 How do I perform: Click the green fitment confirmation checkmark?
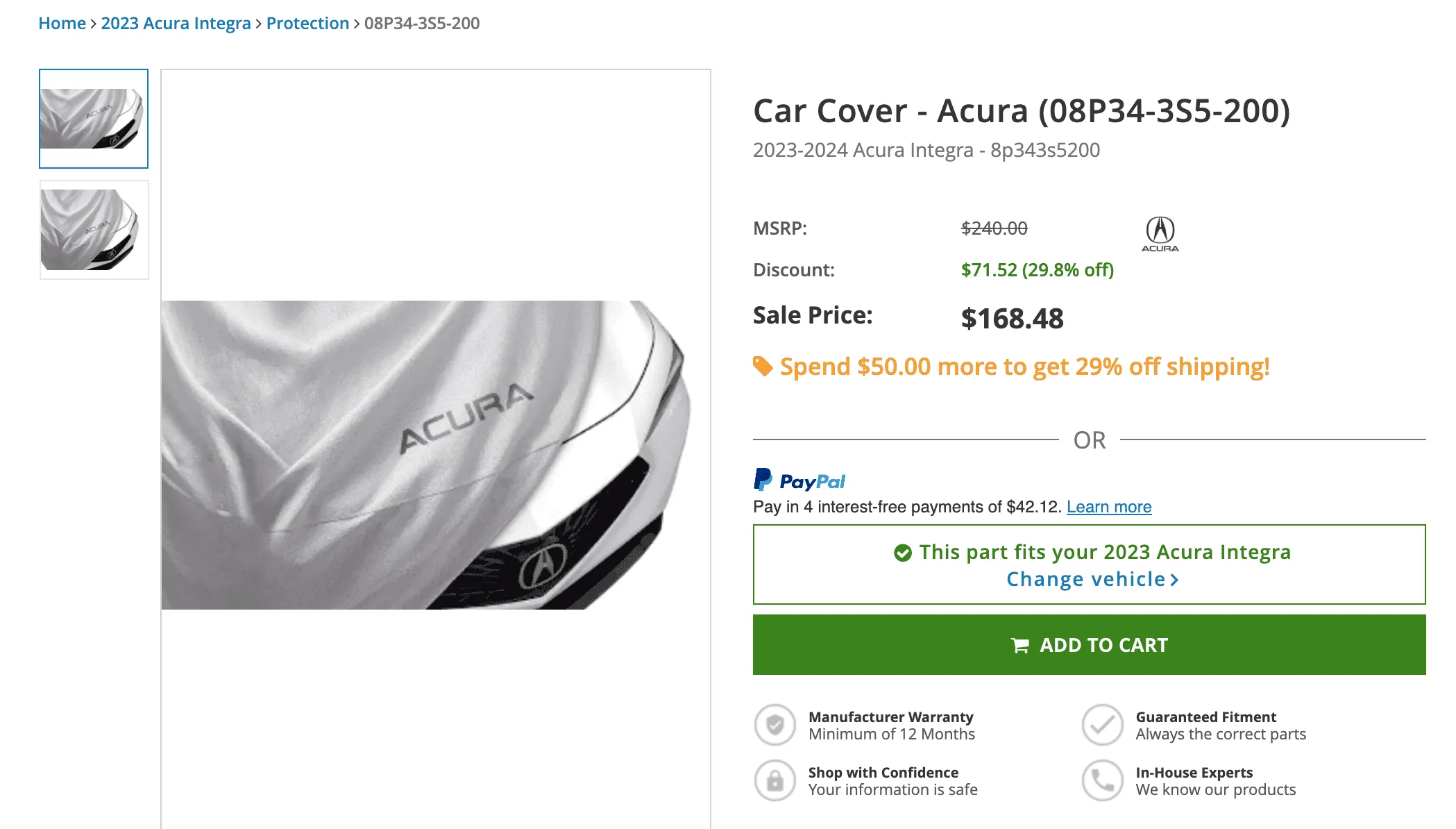coord(902,553)
